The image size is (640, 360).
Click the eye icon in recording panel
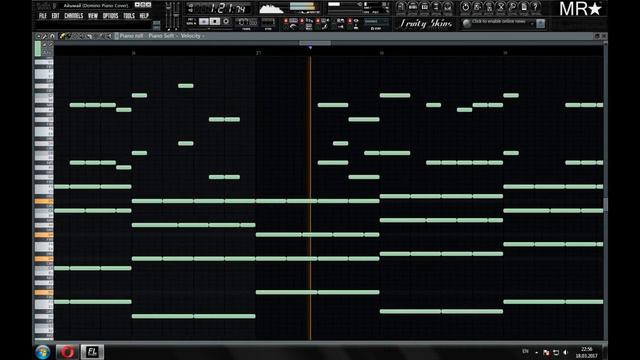(356, 20)
